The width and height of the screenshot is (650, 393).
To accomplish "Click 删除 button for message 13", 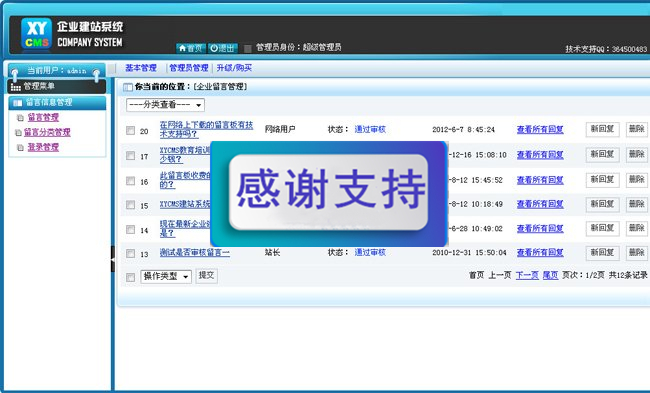I will coord(637,253).
